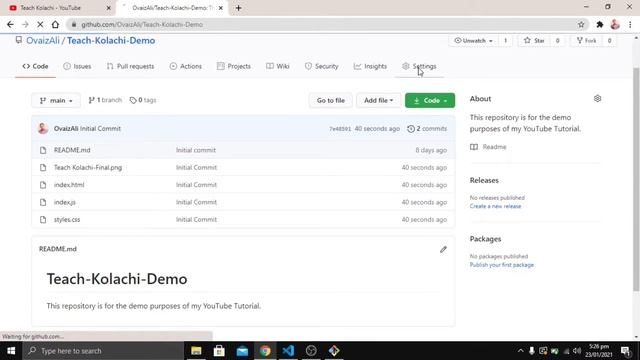Open Microsoft Store from the taskbar
640x360 pixels.
pyautogui.click(x=219, y=351)
